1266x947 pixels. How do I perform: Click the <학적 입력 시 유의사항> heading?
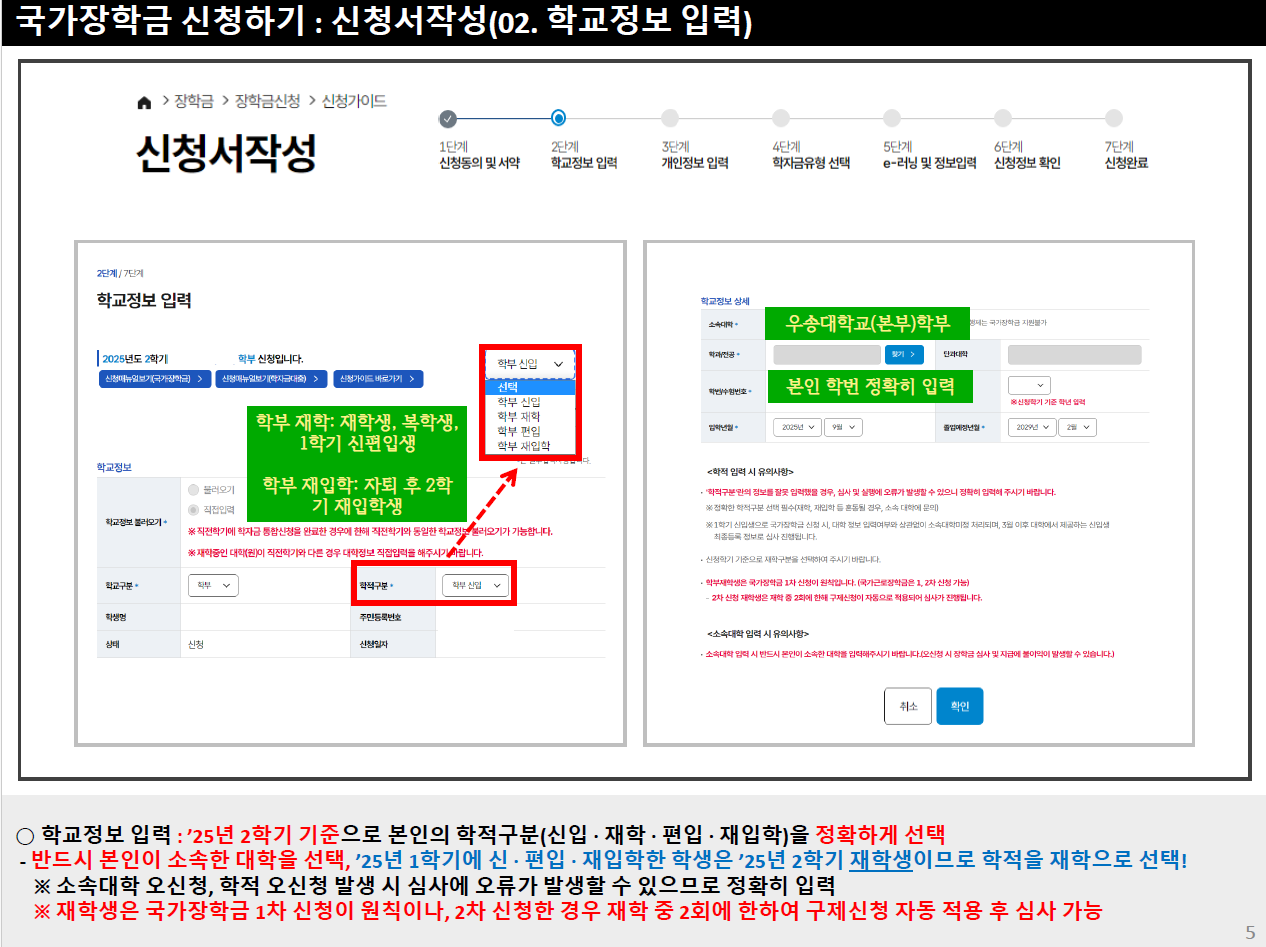750,471
